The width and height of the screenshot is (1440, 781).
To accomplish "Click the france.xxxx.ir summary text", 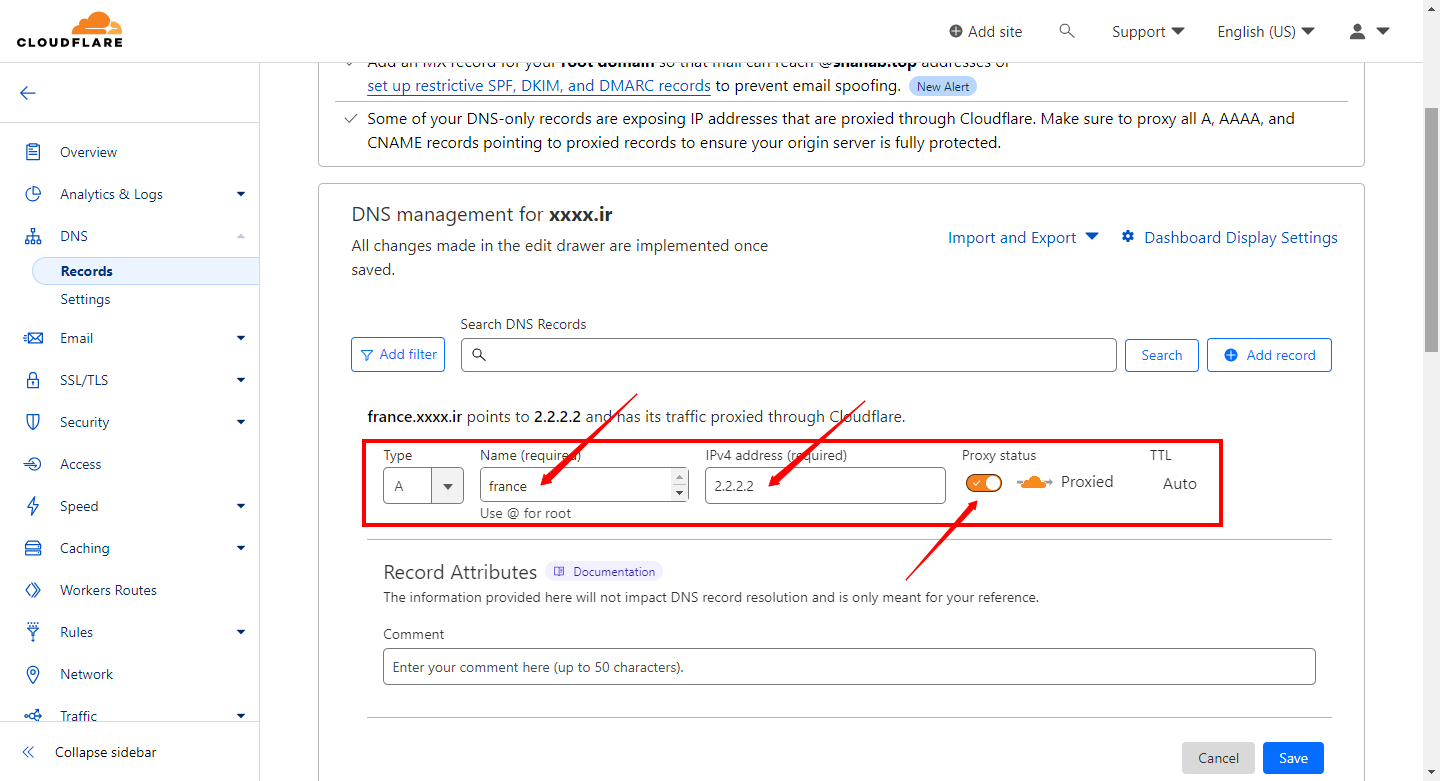I will (x=636, y=416).
